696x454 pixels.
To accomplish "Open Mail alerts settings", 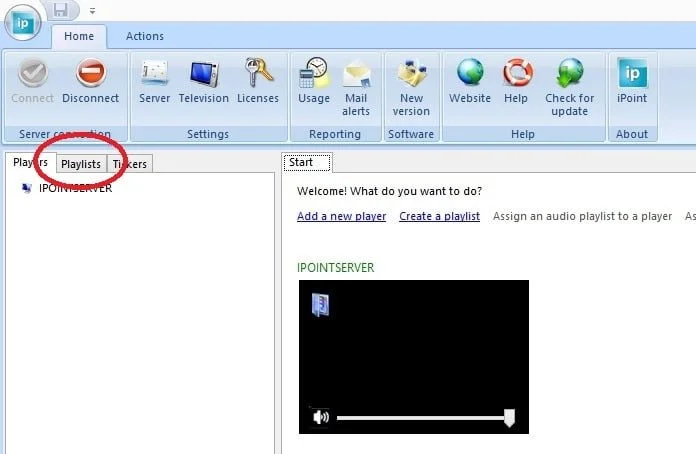I will coord(356,87).
